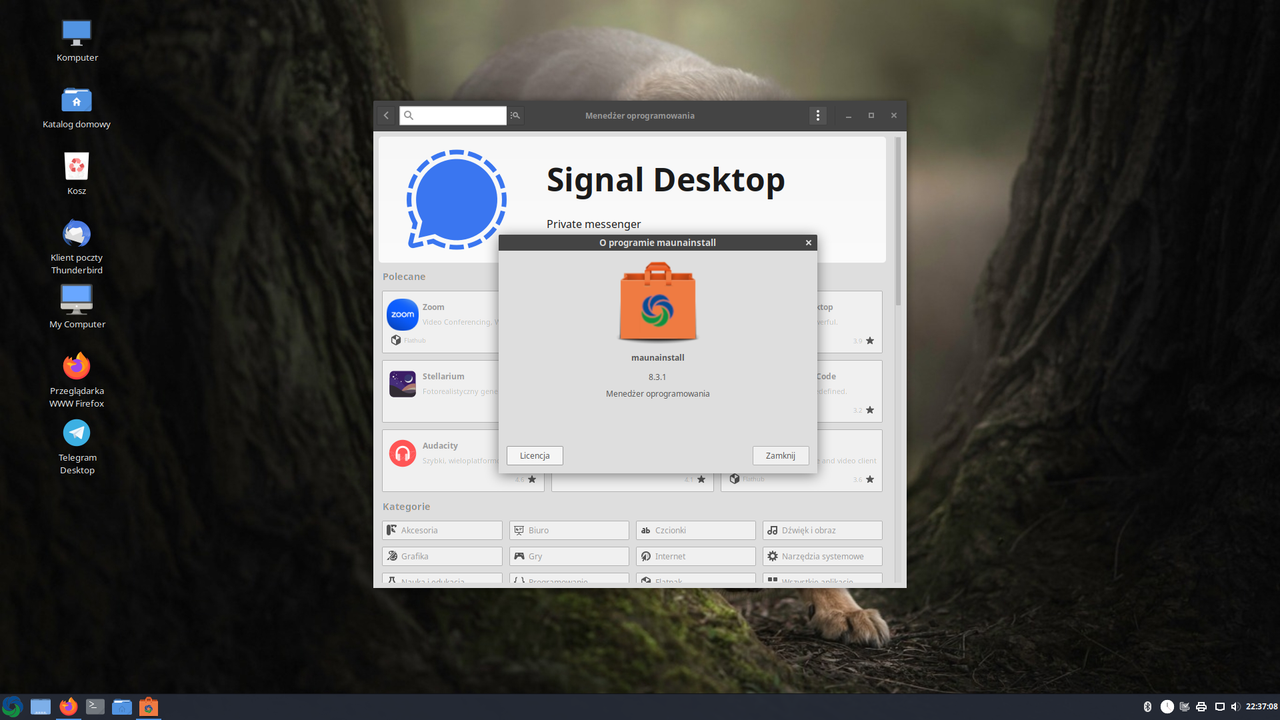1280x720 pixels.
Task: Click the maunainstall shopping bag logo
Action: coord(658,303)
